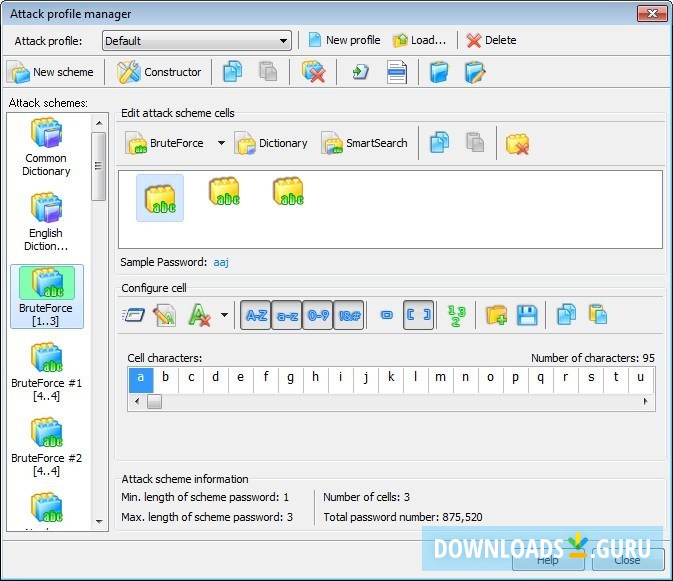Screen dimensions: 673x581
Task: Delete the attack scheme with the red X icon
Action: (313, 72)
